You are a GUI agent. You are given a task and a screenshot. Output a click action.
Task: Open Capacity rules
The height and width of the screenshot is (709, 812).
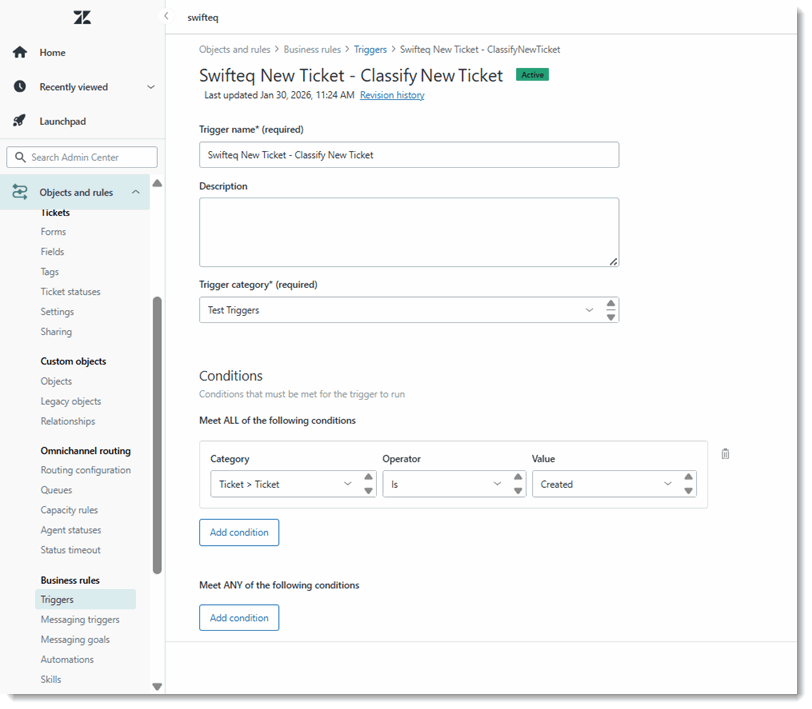[69, 510]
